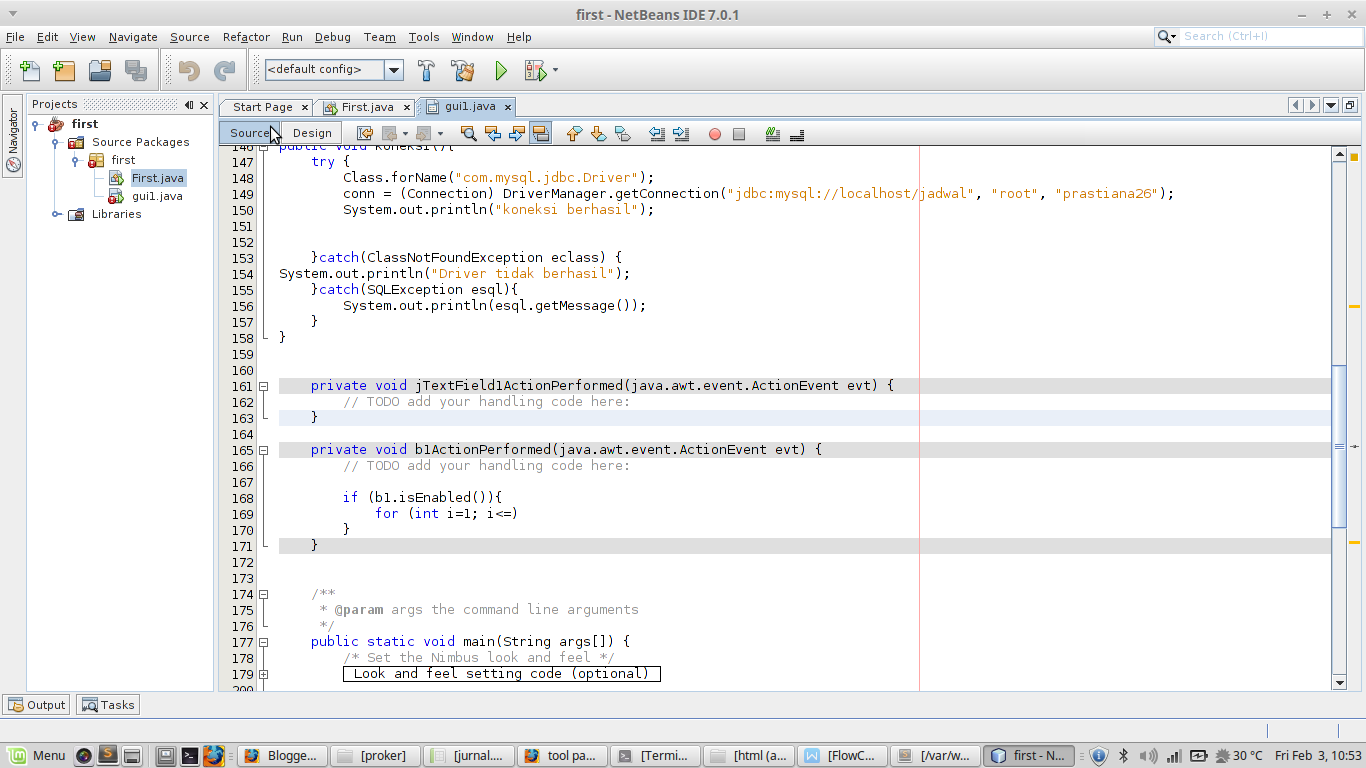
Task: Maximize the editor window button
Action: pos(1349,105)
